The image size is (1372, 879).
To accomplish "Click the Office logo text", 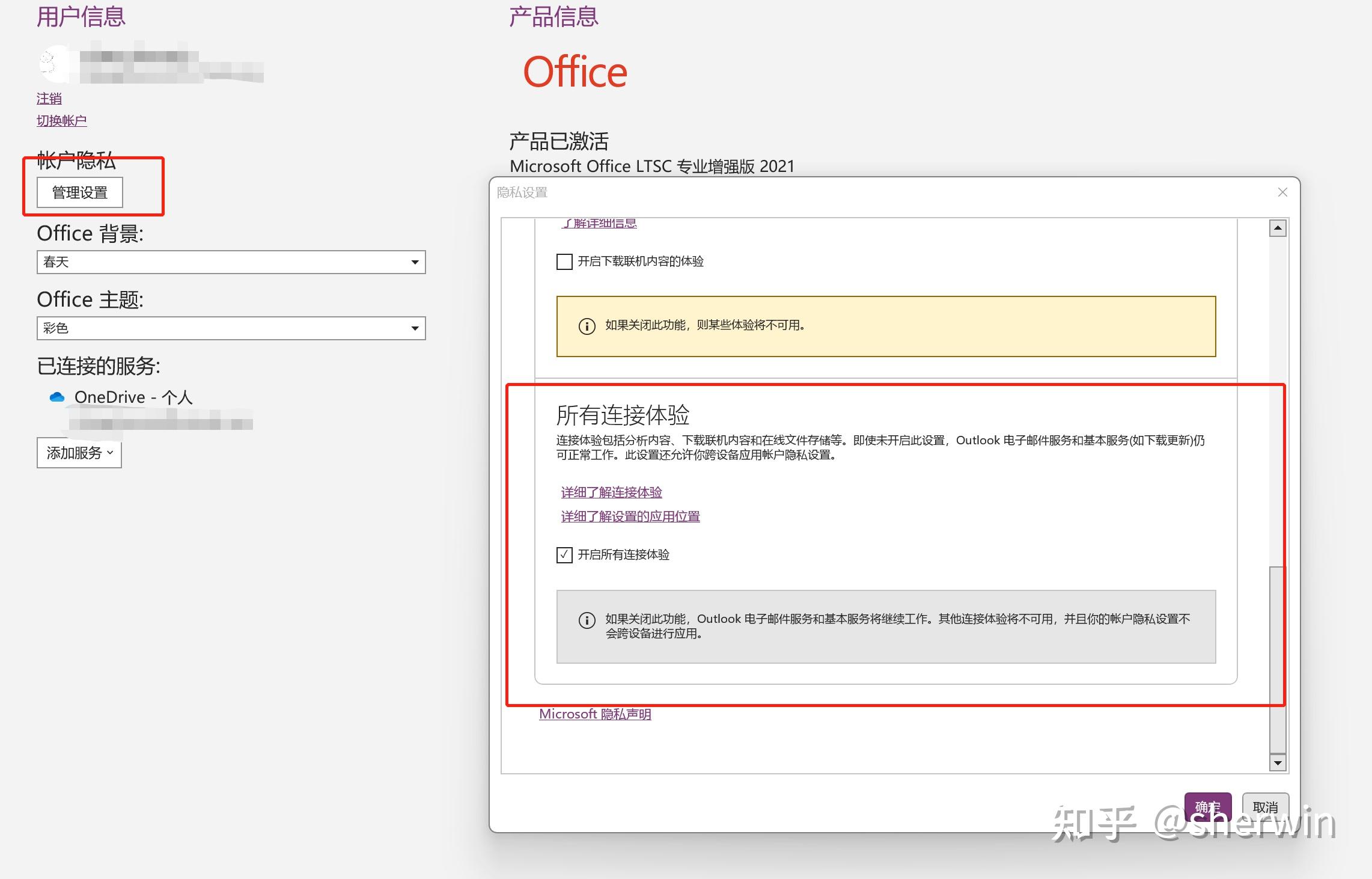I will pyautogui.click(x=575, y=72).
